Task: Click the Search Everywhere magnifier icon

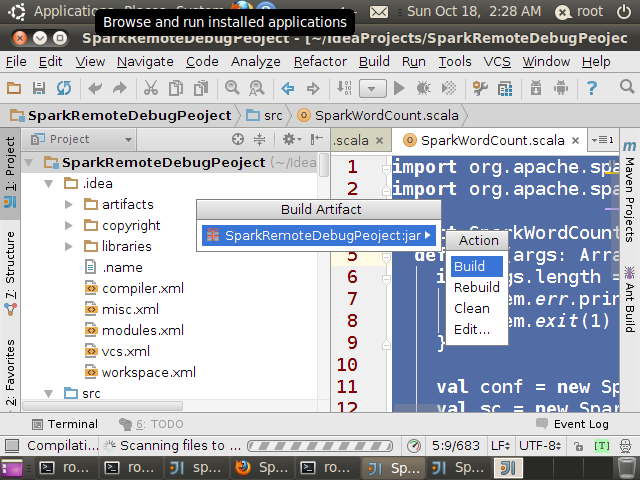Action: click(627, 87)
